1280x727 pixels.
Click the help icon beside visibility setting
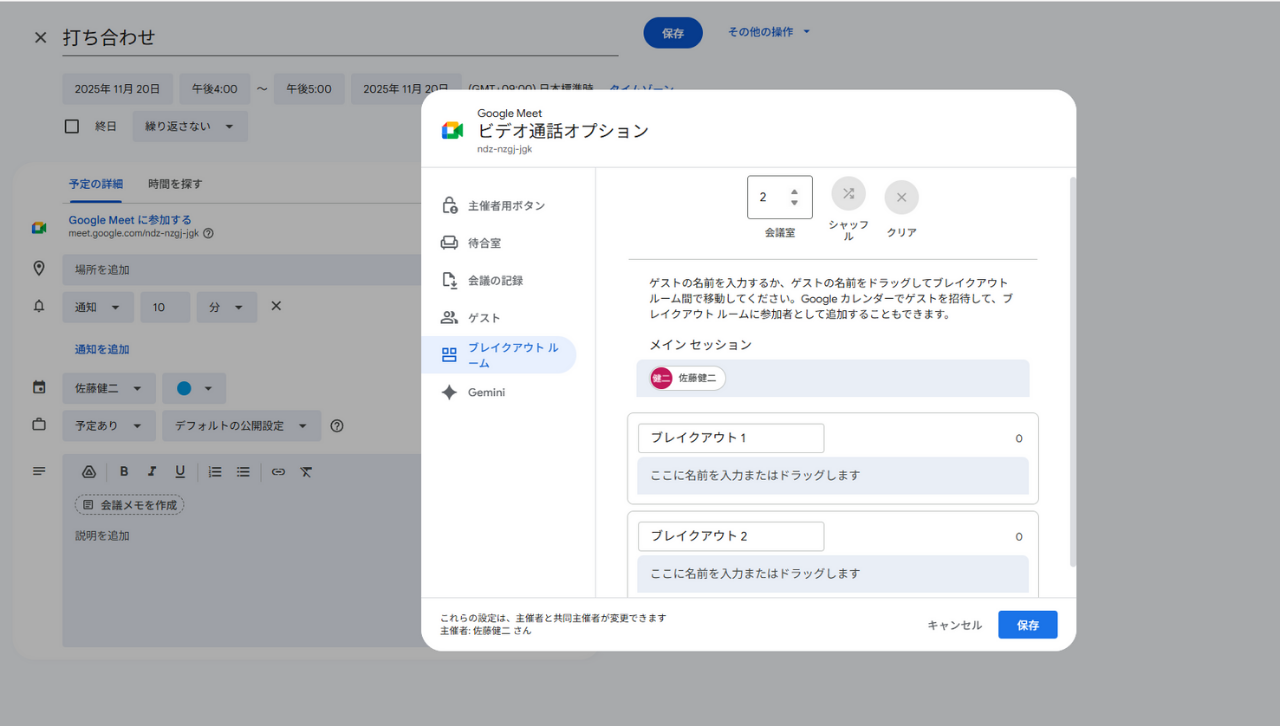pos(337,426)
